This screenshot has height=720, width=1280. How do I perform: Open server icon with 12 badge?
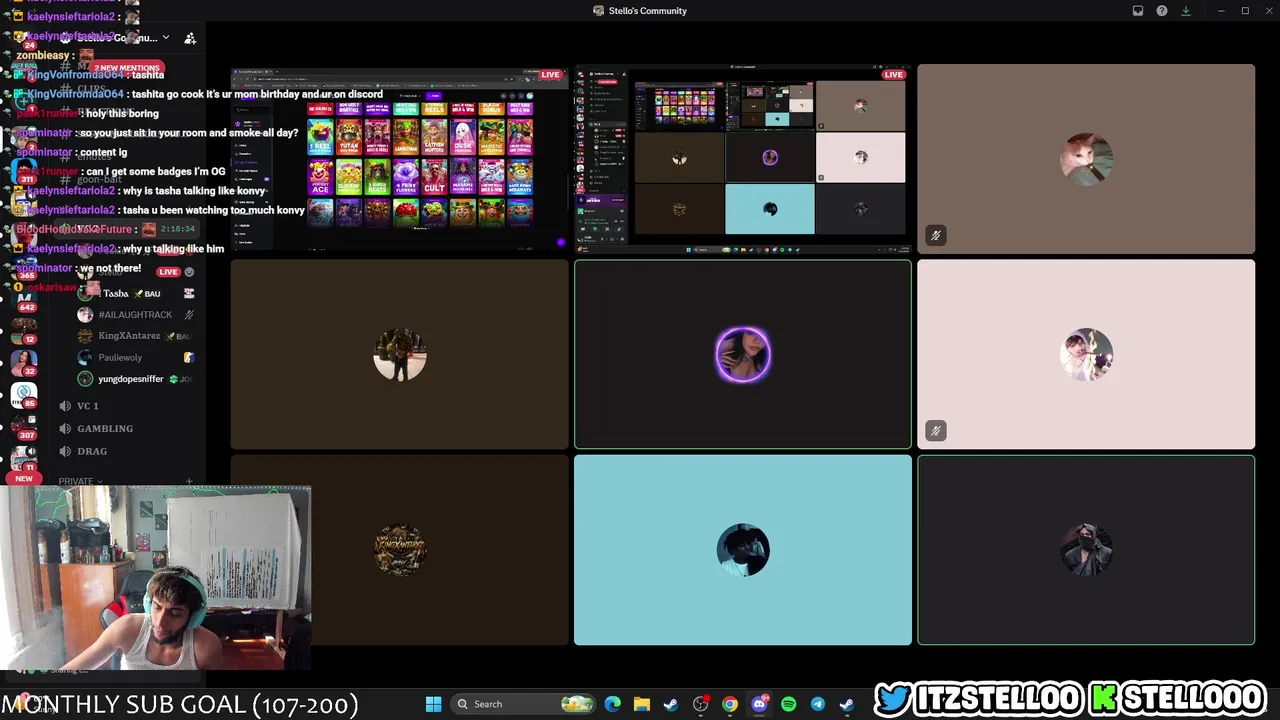coord(24,331)
